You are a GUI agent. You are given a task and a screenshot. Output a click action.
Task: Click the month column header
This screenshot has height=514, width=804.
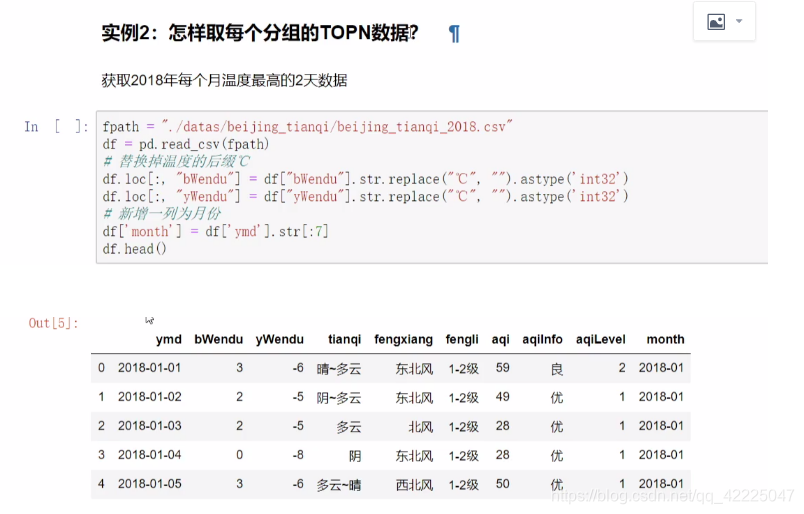[666, 340]
